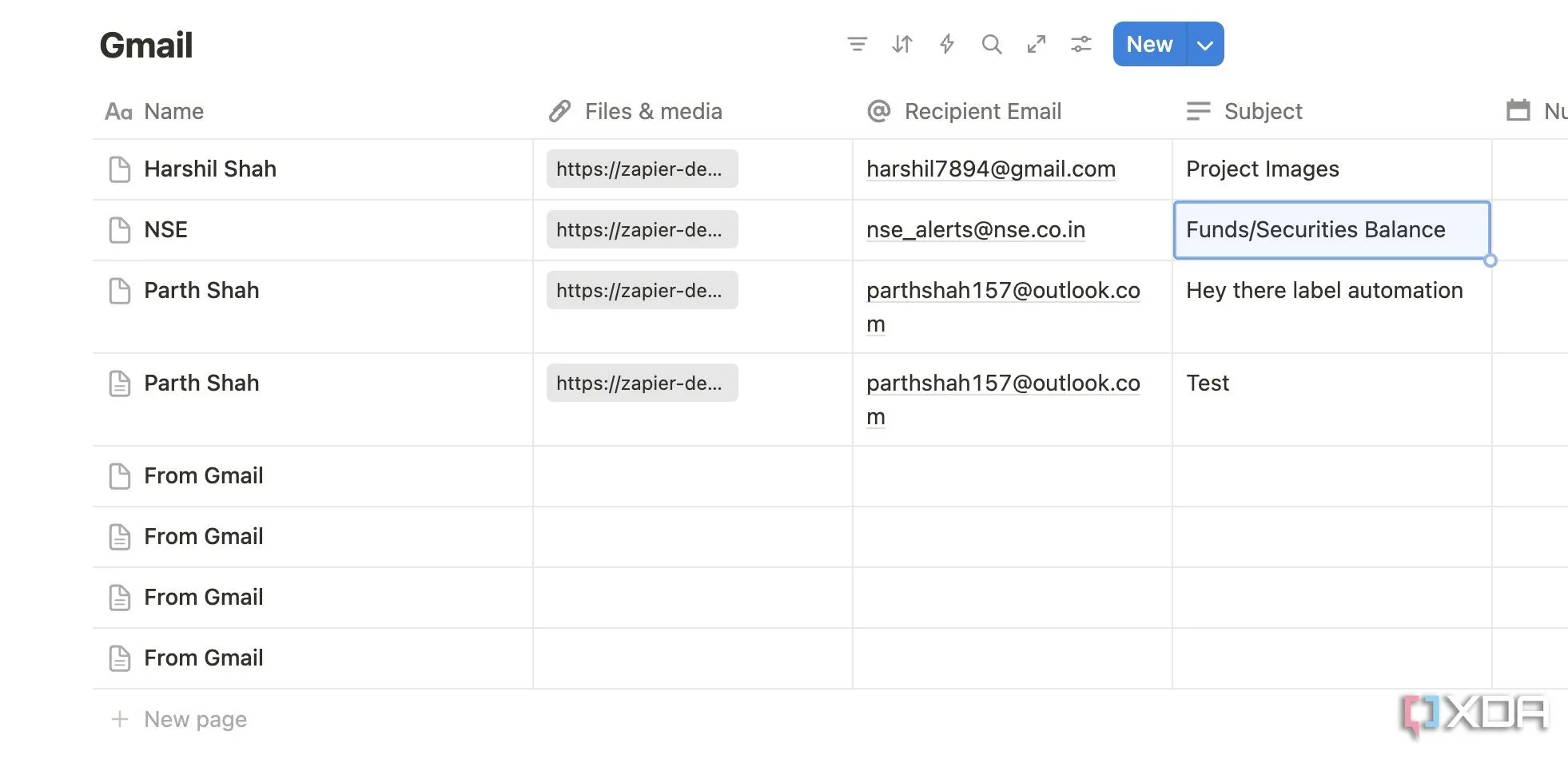
Task: Open database full-page expand arrows icon
Action: (x=1036, y=44)
